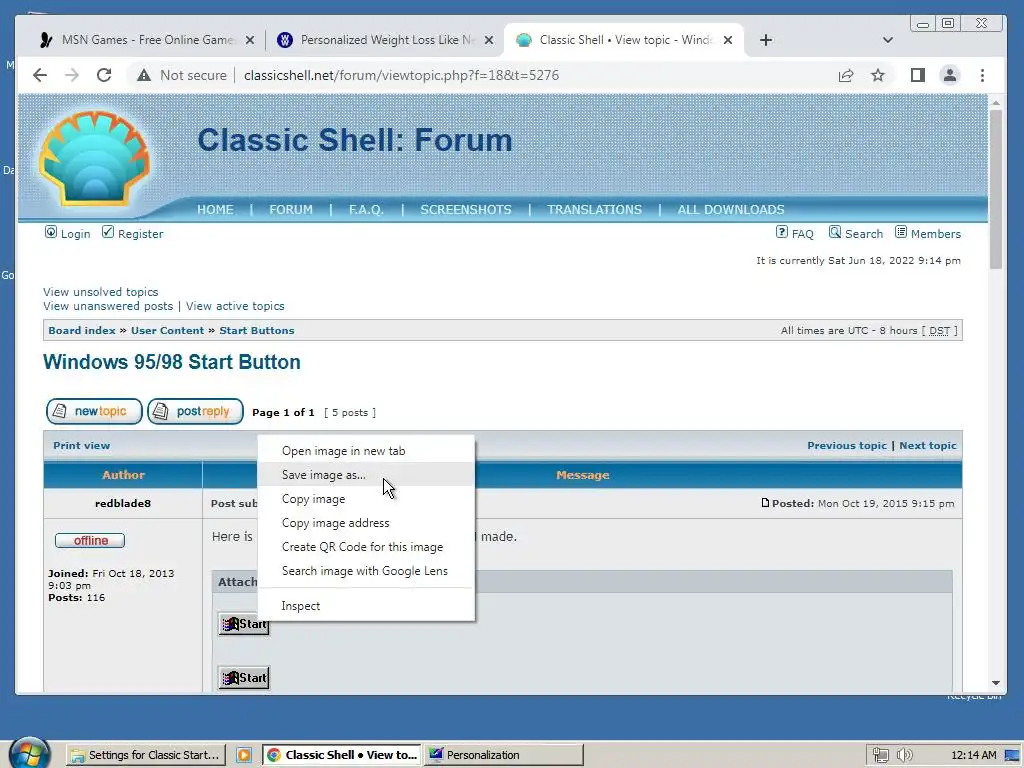
Task: Go to Start Buttons breadcrumb
Action: [x=257, y=330]
